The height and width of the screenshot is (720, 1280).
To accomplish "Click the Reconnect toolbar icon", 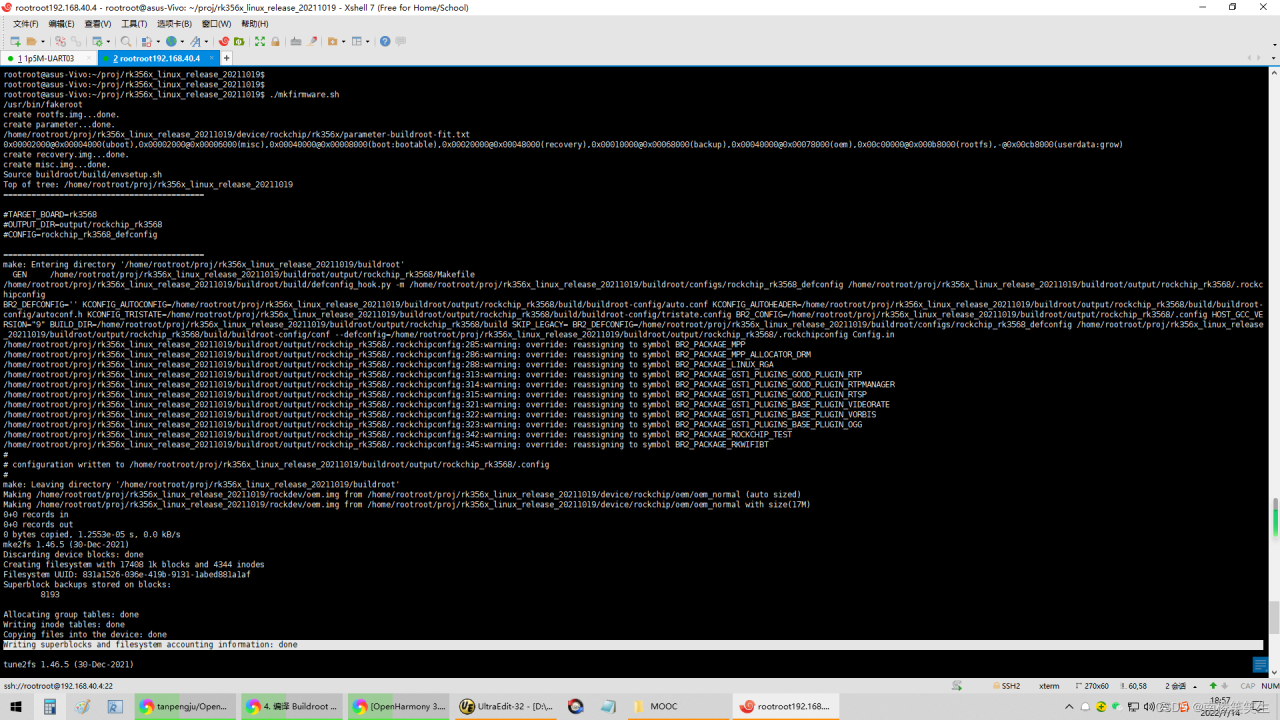I will (76, 42).
